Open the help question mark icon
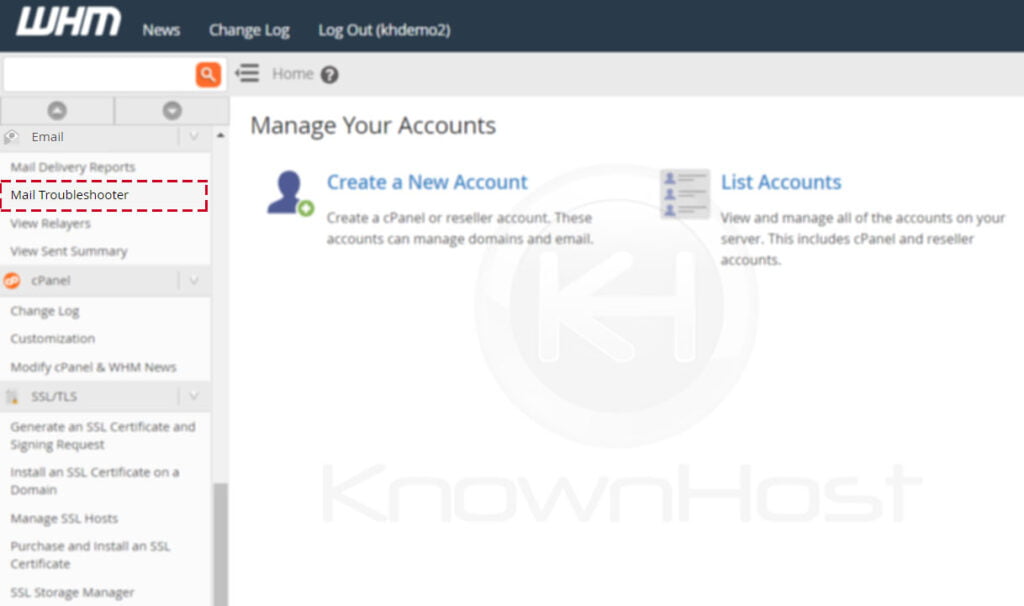 [x=330, y=74]
